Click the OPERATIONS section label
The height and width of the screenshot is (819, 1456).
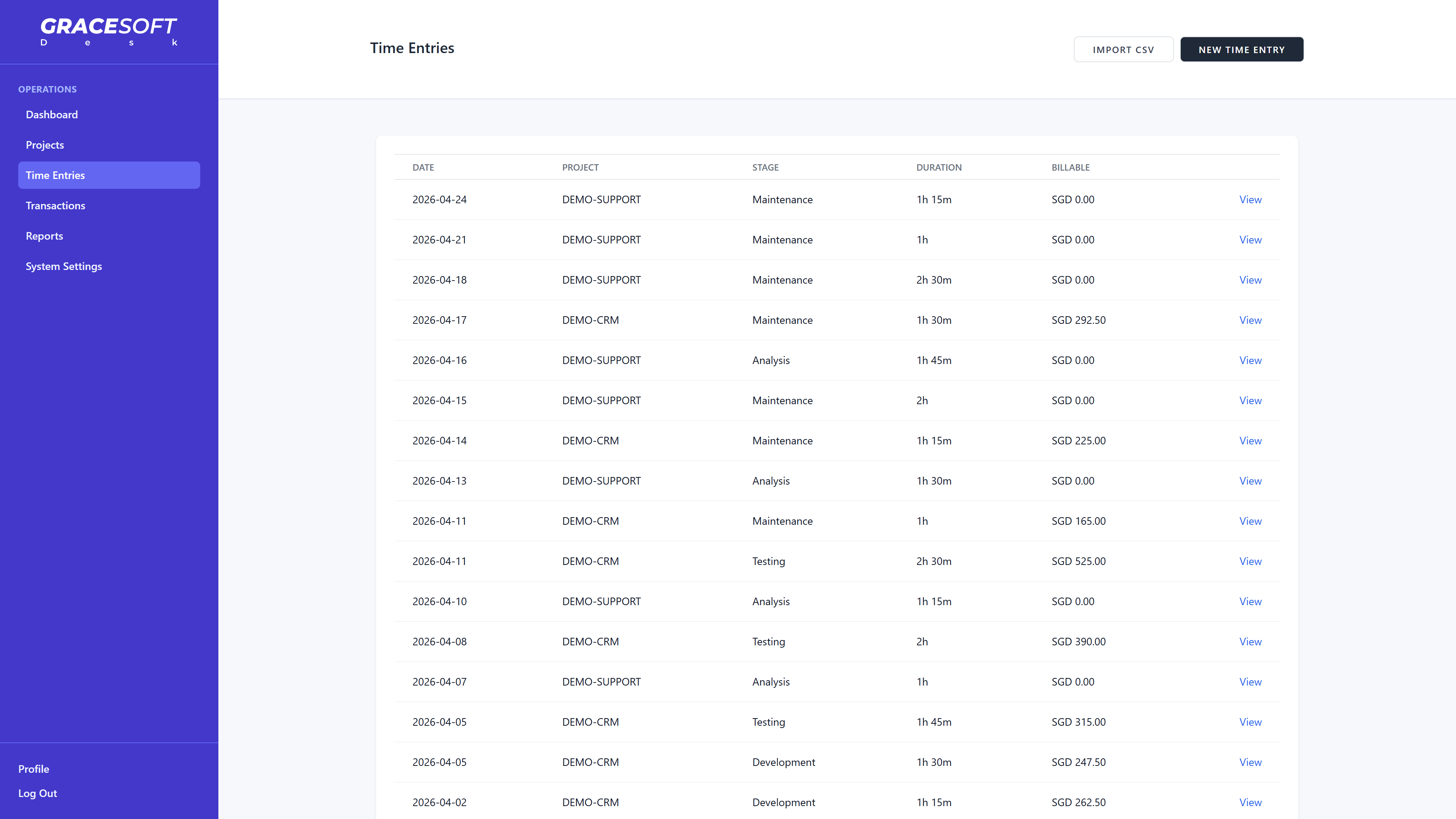click(x=47, y=89)
